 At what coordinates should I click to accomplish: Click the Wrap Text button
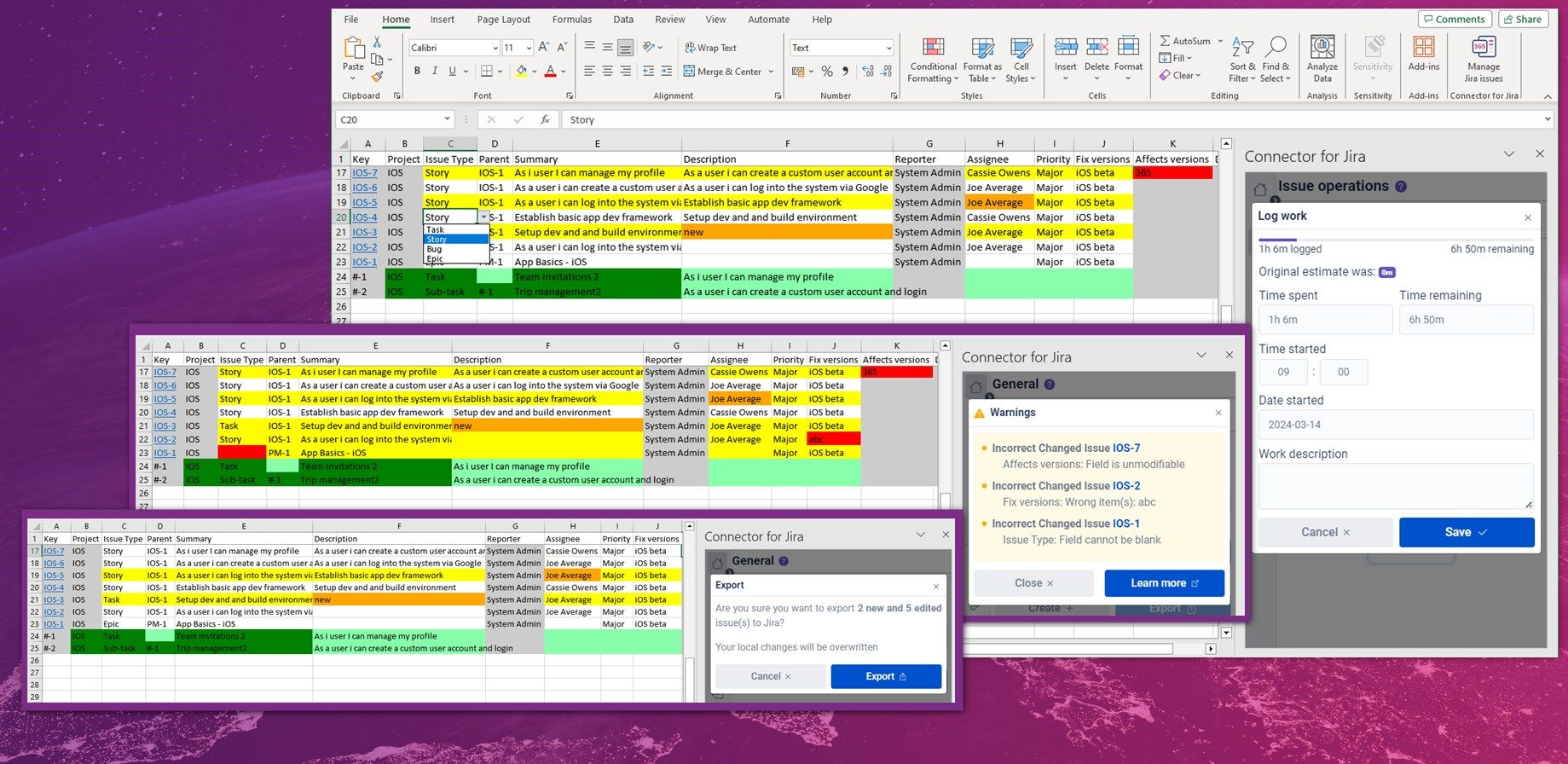(709, 48)
